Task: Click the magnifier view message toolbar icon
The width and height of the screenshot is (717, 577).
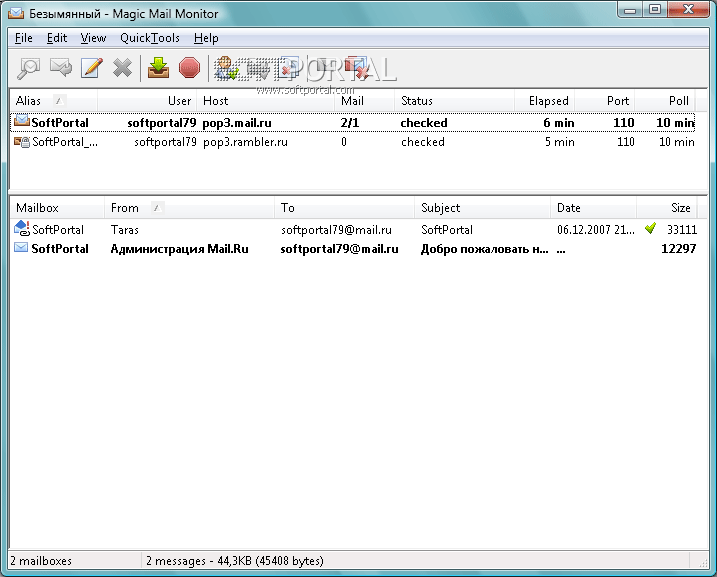Action: click(29, 68)
